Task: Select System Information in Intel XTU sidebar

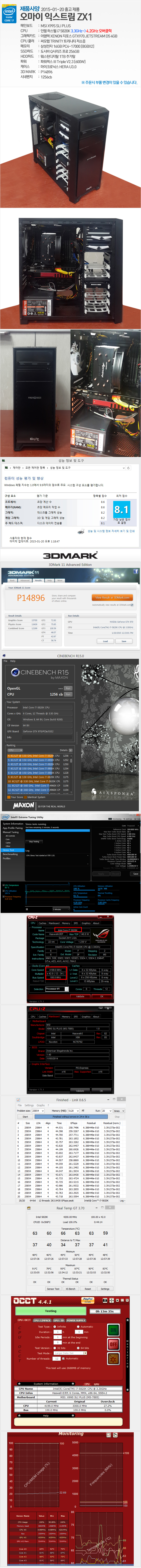Action: click(x=13, y=824)
